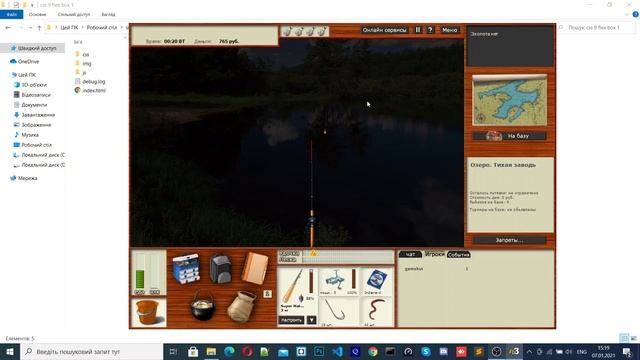Select the worm bait slot
Image resolution: width=640 pixels, height=360 pixels.
click(x=377, y=312)
